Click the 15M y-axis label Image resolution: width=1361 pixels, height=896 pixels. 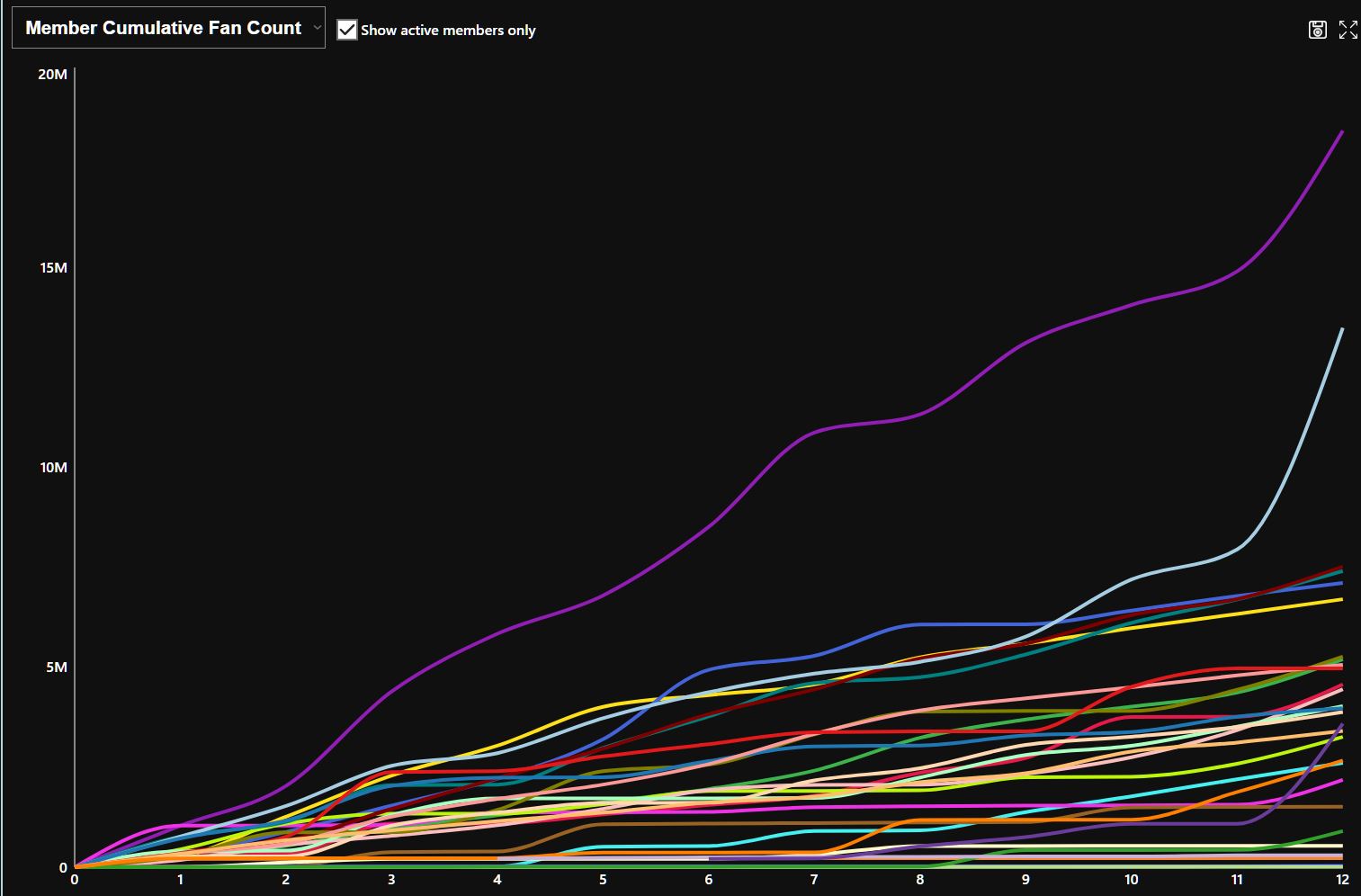click(53, 268)
